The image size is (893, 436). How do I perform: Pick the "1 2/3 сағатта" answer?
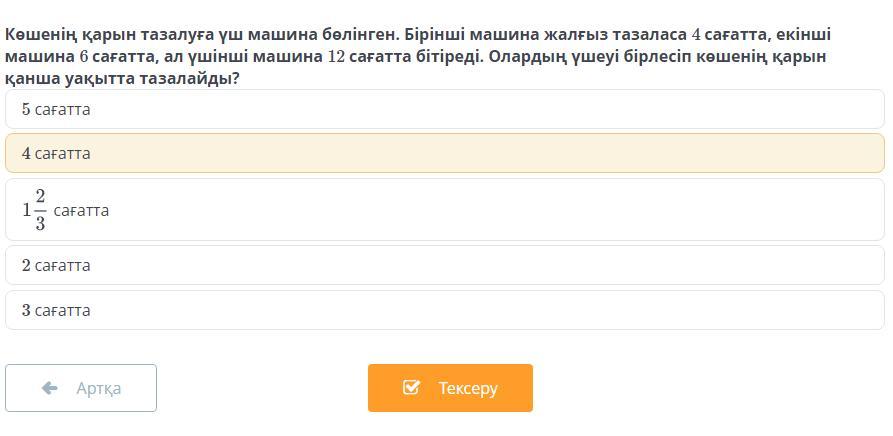(444, 210)
